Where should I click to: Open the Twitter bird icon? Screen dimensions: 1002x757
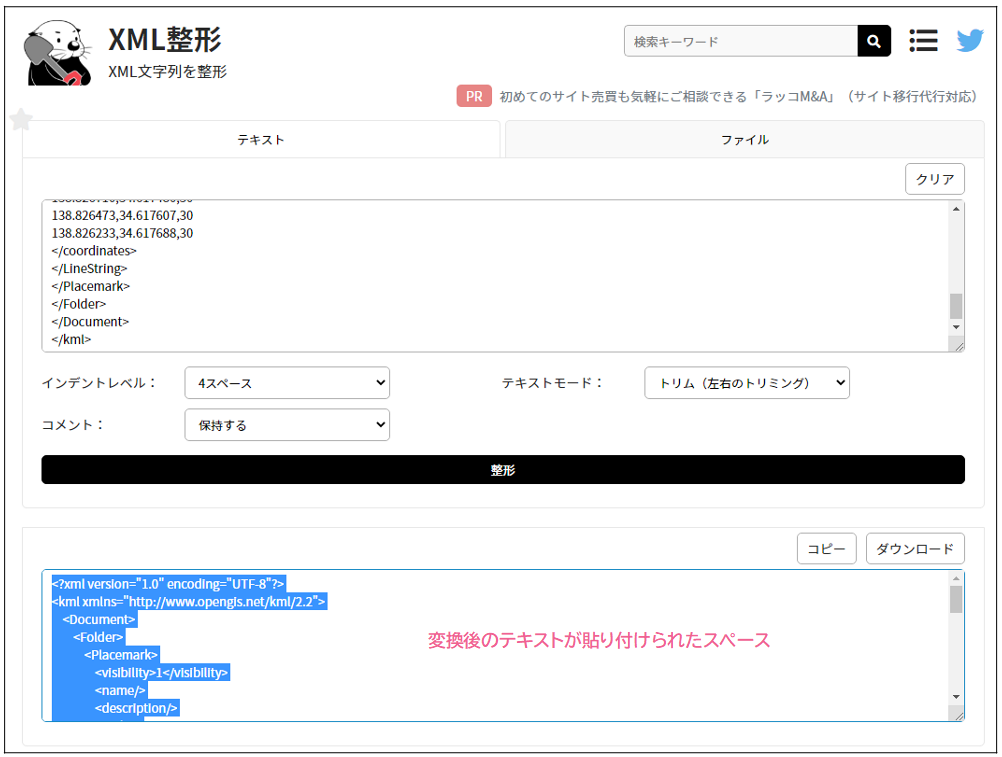969,41
